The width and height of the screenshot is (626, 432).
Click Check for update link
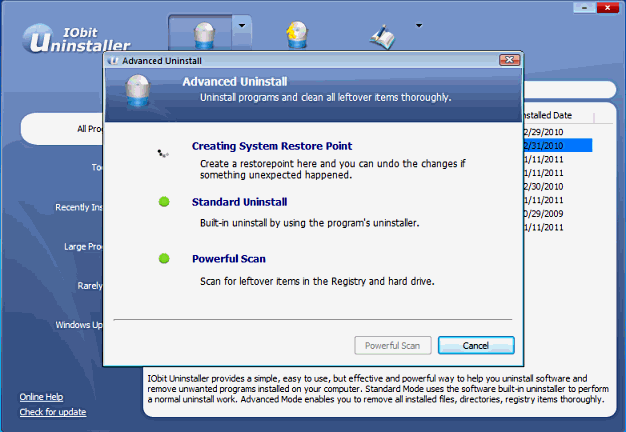pyautogui.click(x=53, y=412)
